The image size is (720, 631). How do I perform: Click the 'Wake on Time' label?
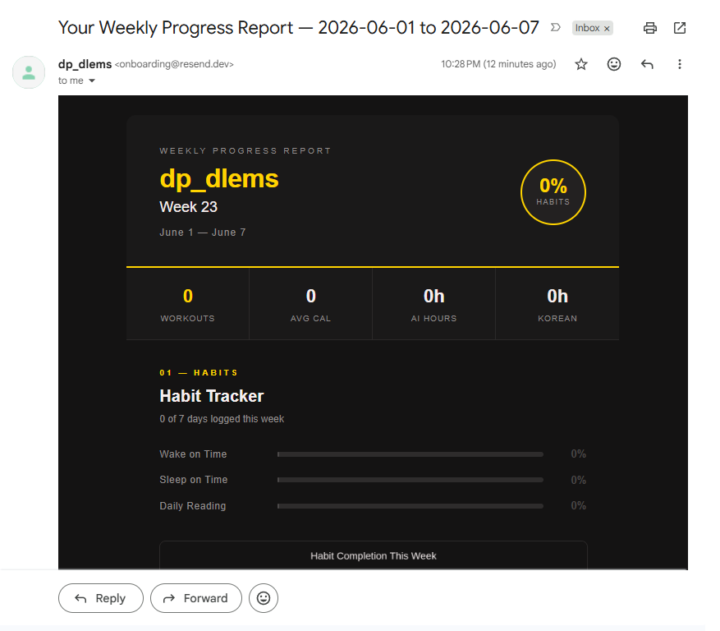pos(193,454)
